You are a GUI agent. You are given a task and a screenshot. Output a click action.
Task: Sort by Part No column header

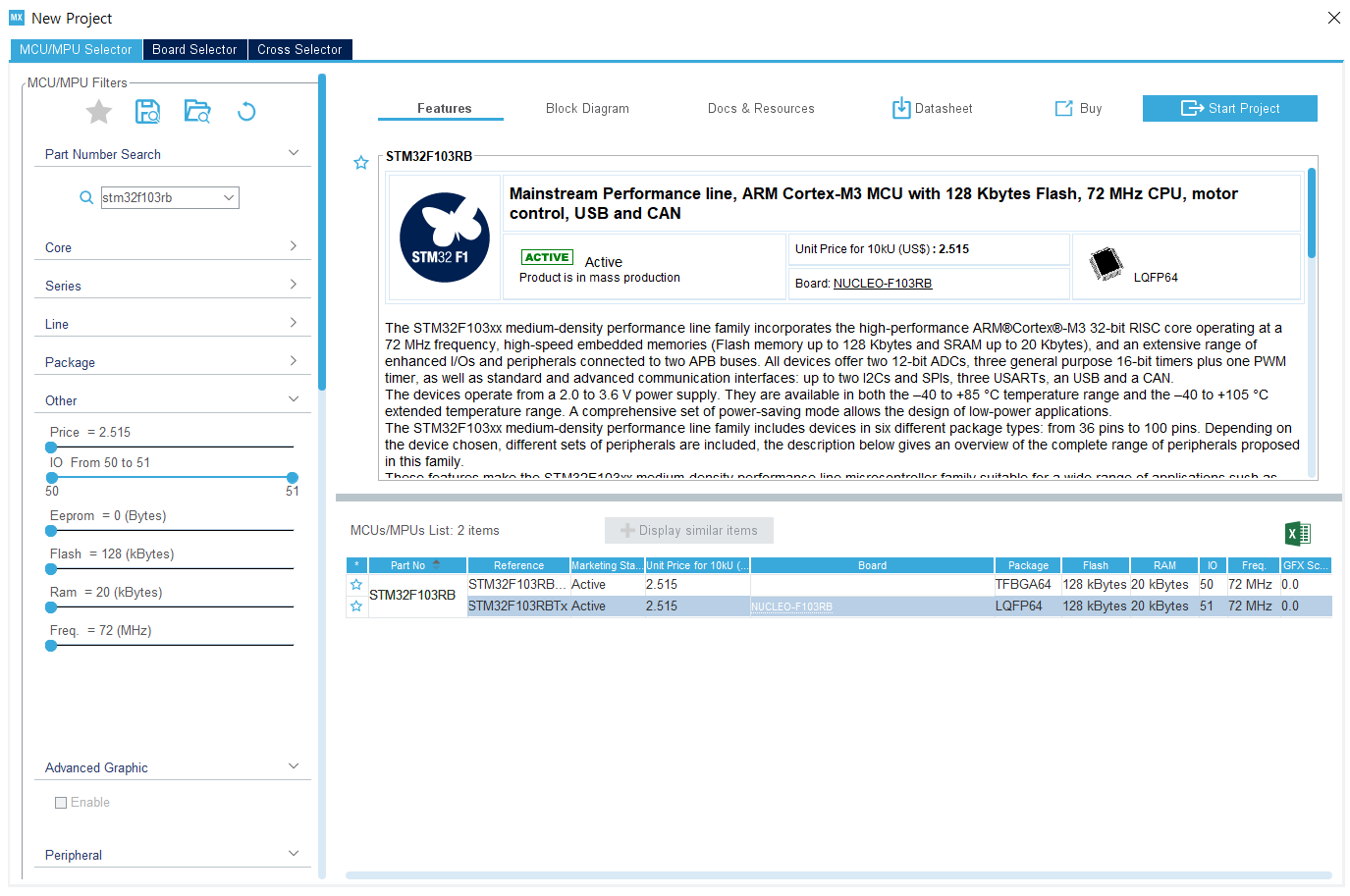tap(417, 565)
